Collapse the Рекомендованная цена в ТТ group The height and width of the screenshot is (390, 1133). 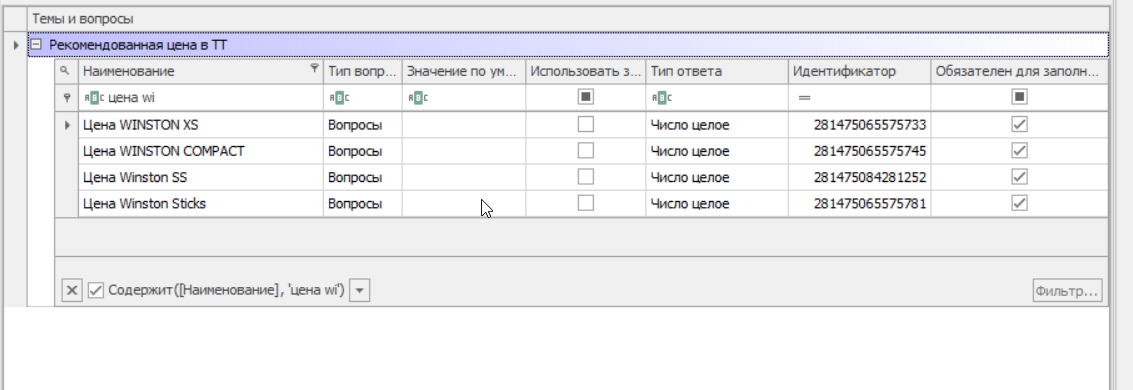pyautogui.click(x=37, y=45)
